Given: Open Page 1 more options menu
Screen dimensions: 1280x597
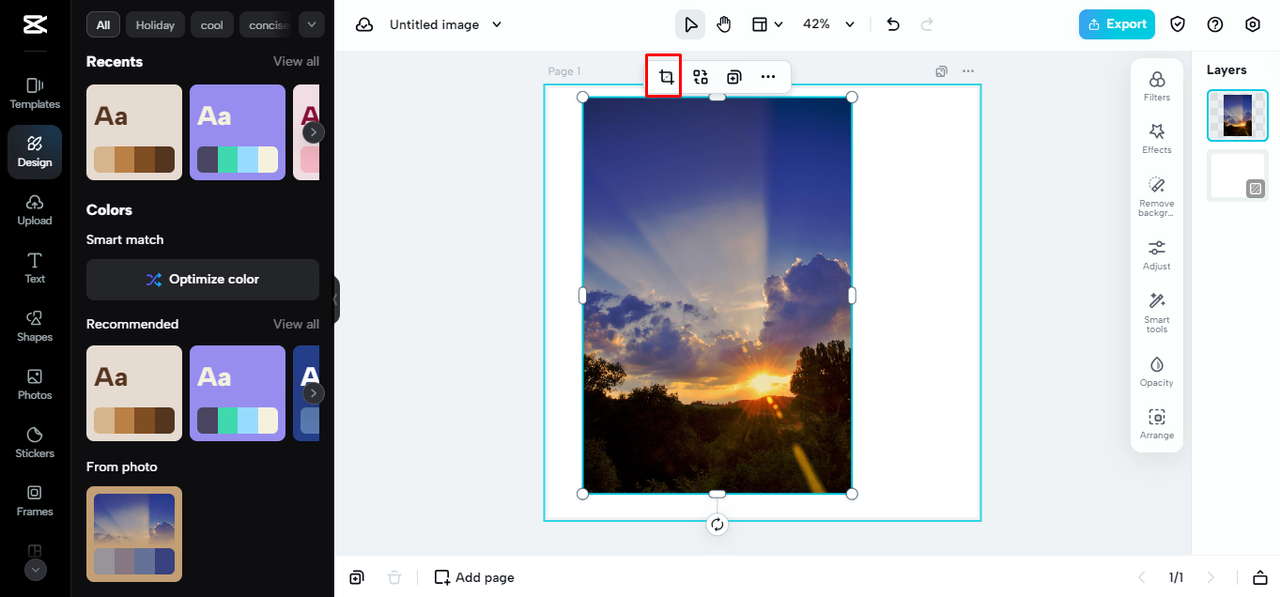Looking at the screenshot, I should (968, 72).
